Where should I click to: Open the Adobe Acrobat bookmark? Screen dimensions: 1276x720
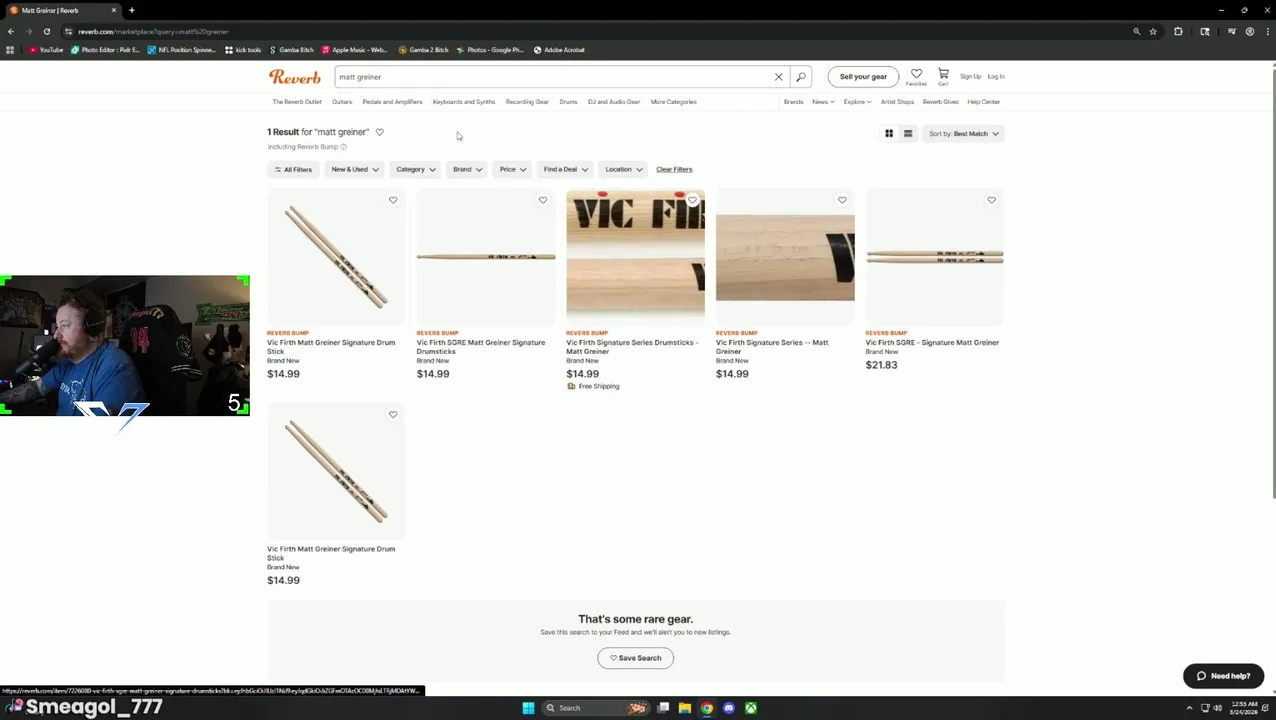click(x=559, y=50)
